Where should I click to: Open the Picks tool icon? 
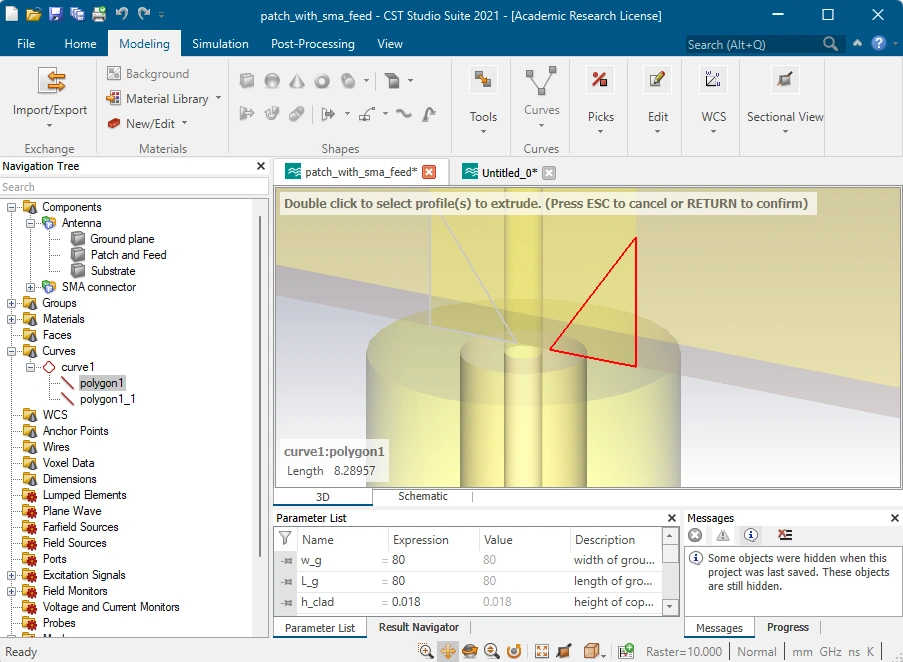pyautogui.click(x=600, y=80)
